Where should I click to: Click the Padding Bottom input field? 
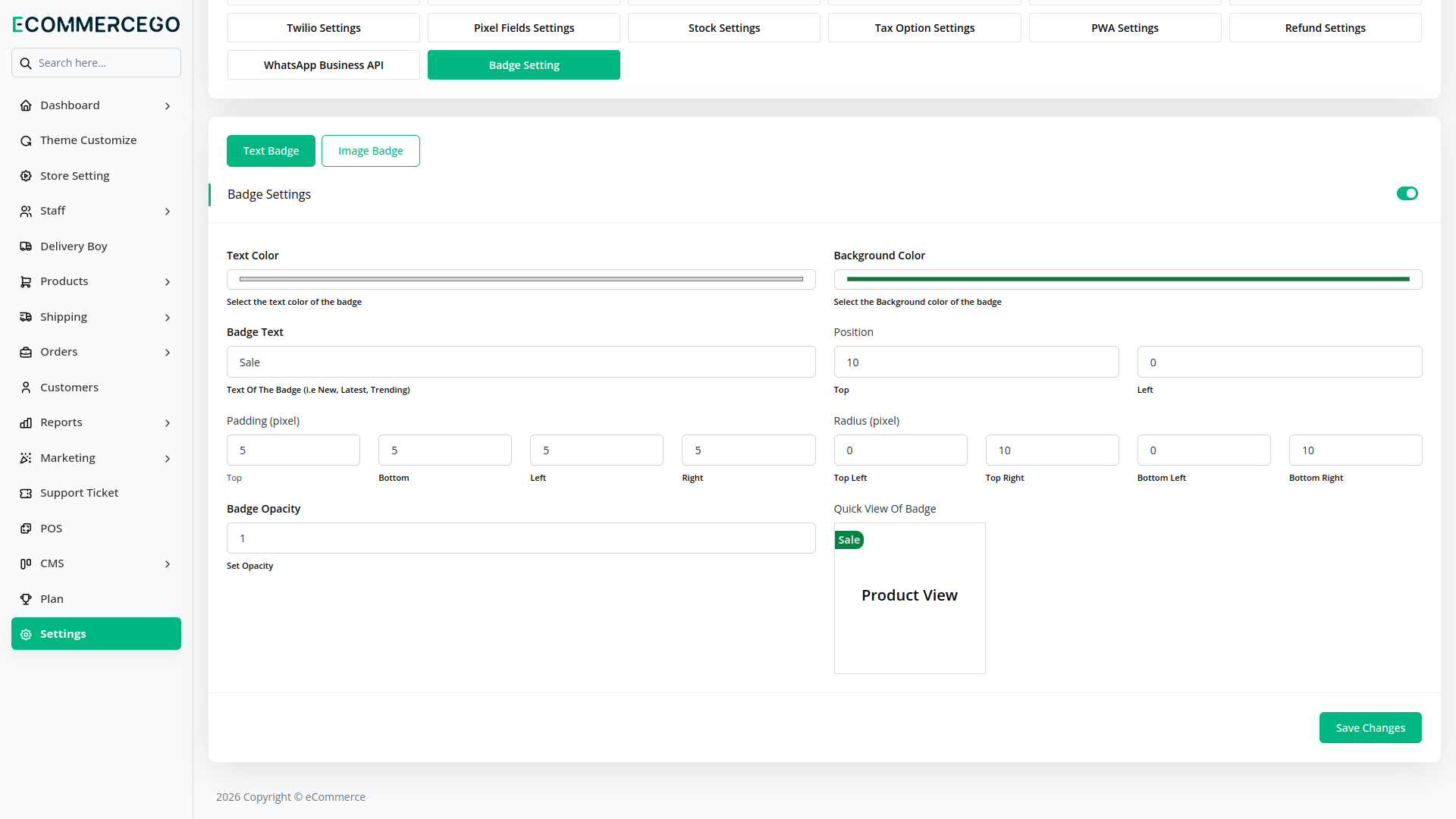(445, 450)
